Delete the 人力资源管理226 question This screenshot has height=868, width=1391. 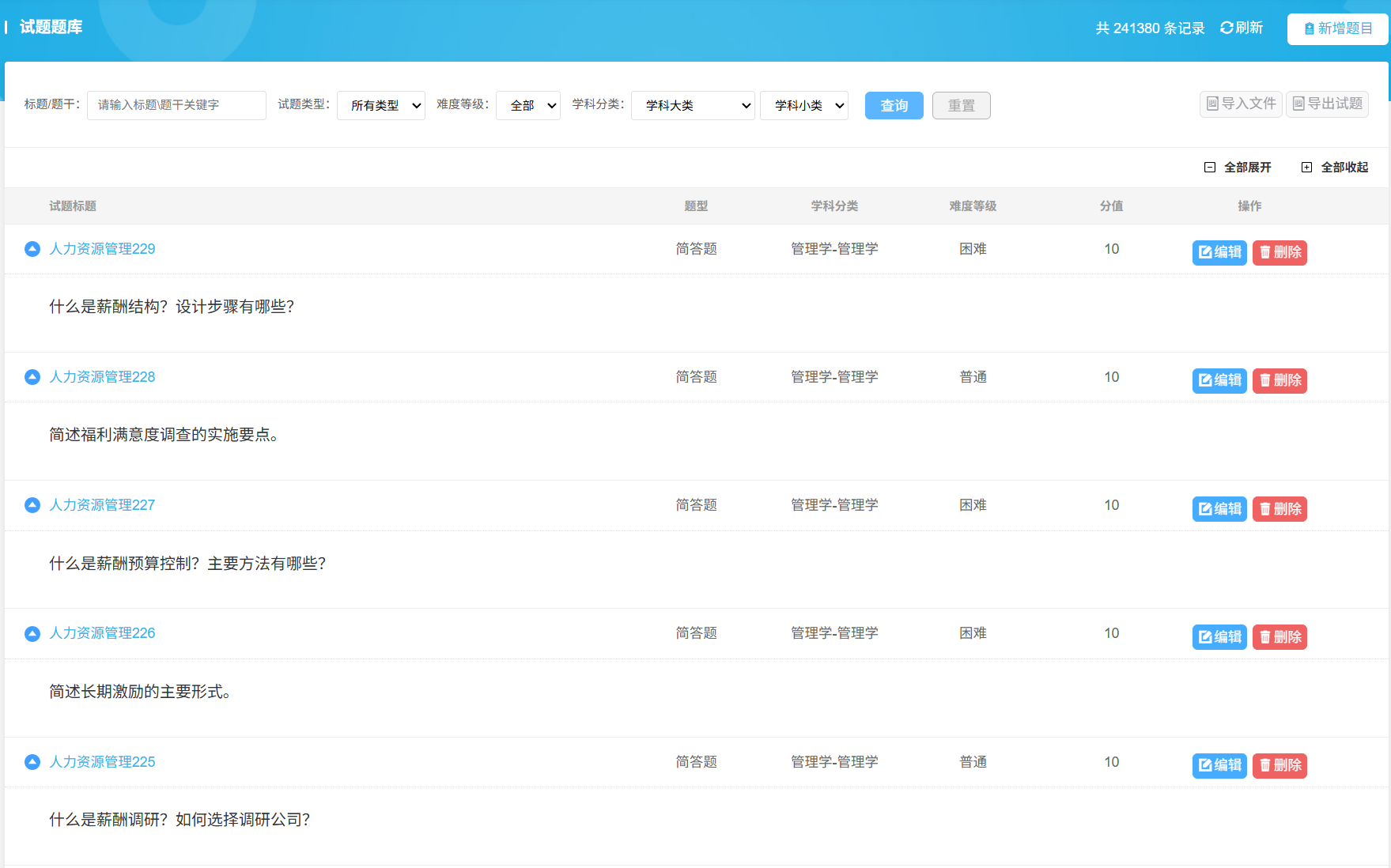[x=1279, y=636]
